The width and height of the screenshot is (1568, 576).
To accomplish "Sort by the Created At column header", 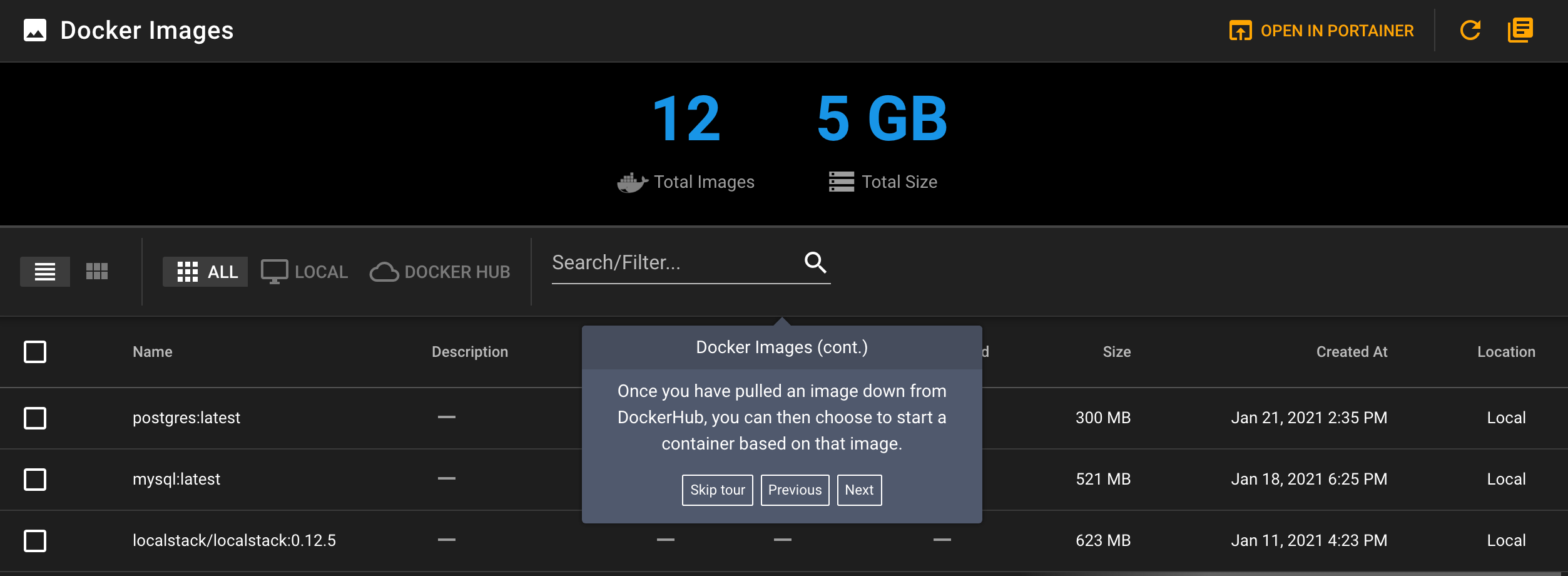I will [1352, 352].
